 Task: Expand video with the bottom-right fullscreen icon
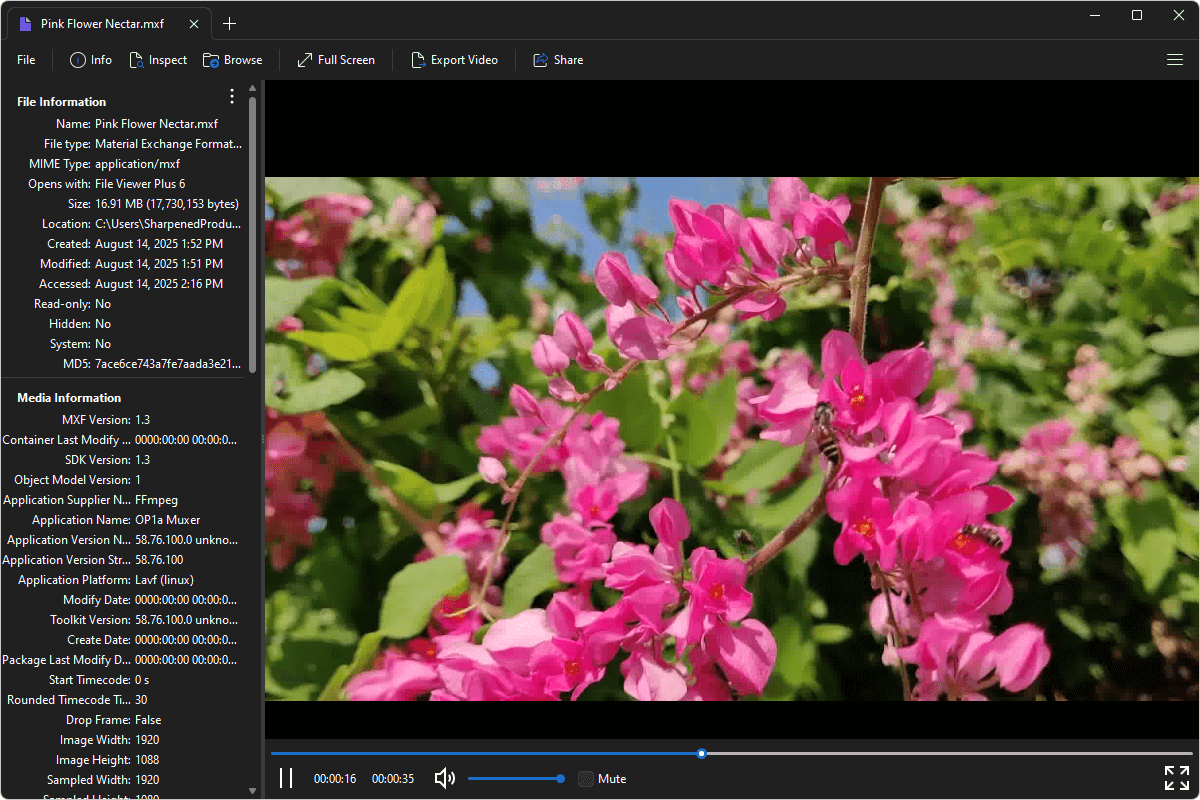pyautogui.click(x=1177, y=778)
